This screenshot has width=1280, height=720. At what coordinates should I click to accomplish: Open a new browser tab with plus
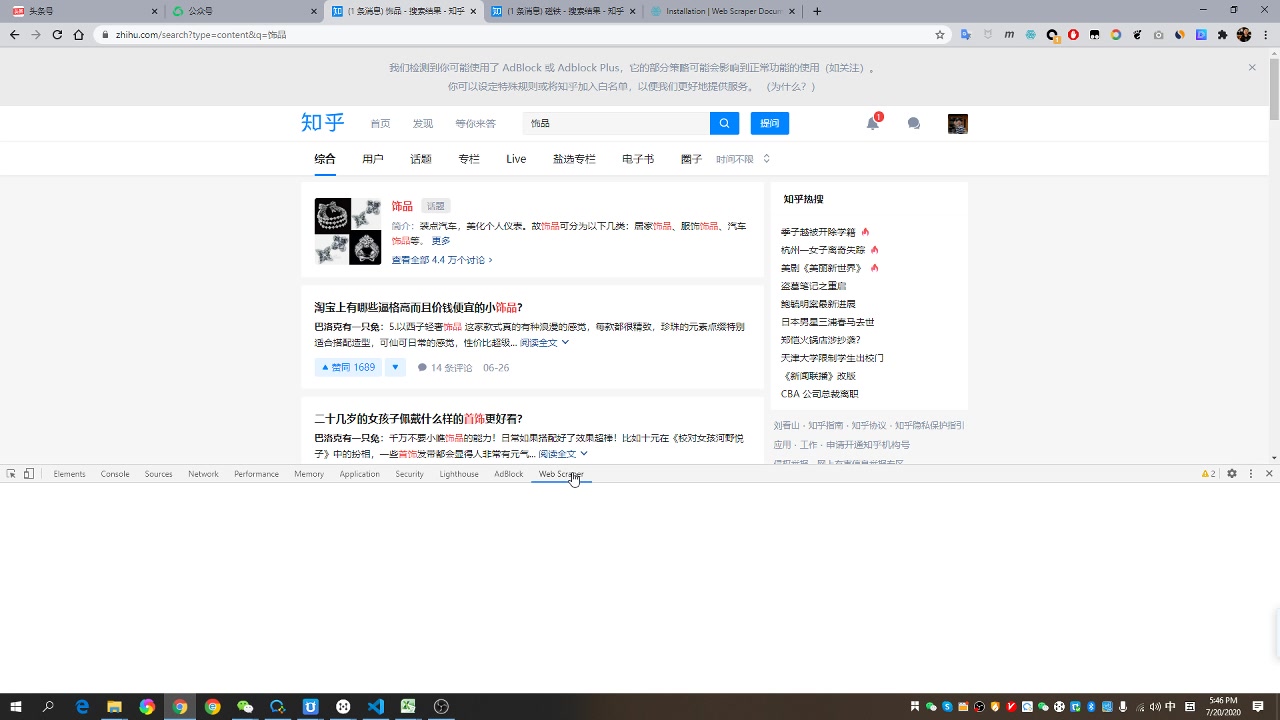coord(817,11)
